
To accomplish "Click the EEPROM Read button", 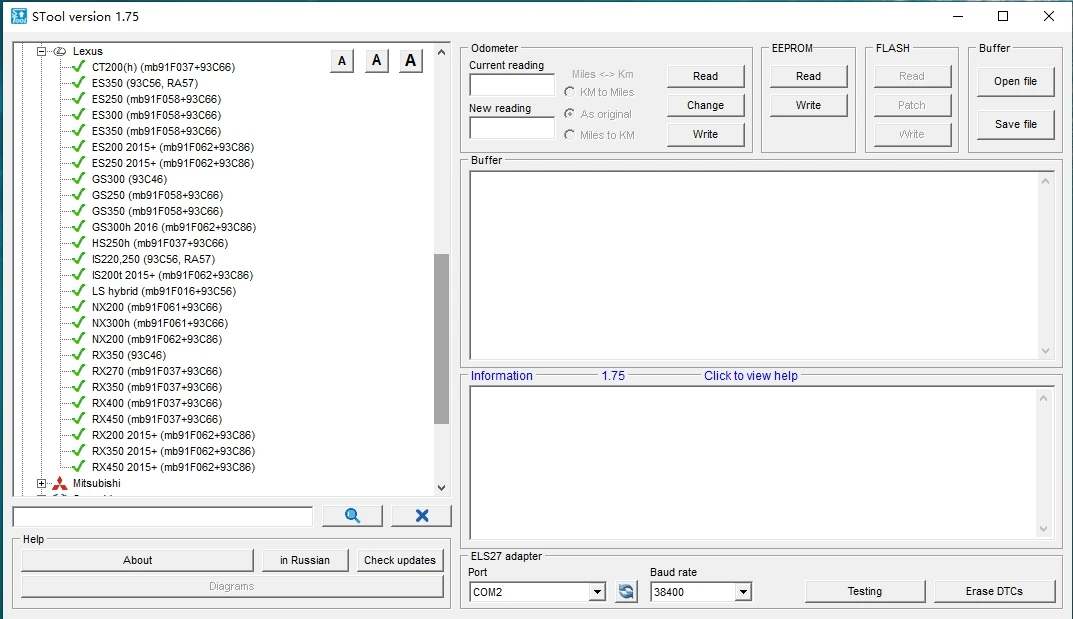I will pyautogui.click(x=808, y=76).
